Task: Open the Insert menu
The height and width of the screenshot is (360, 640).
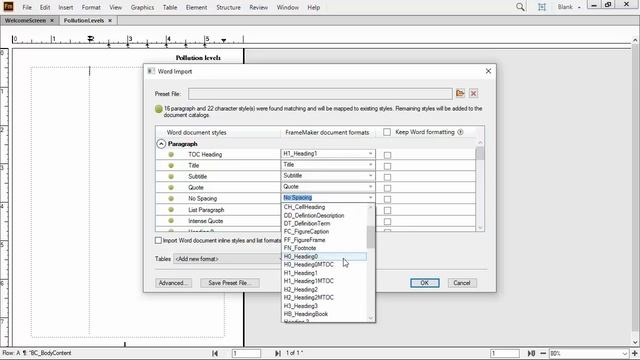Action: 65,7
